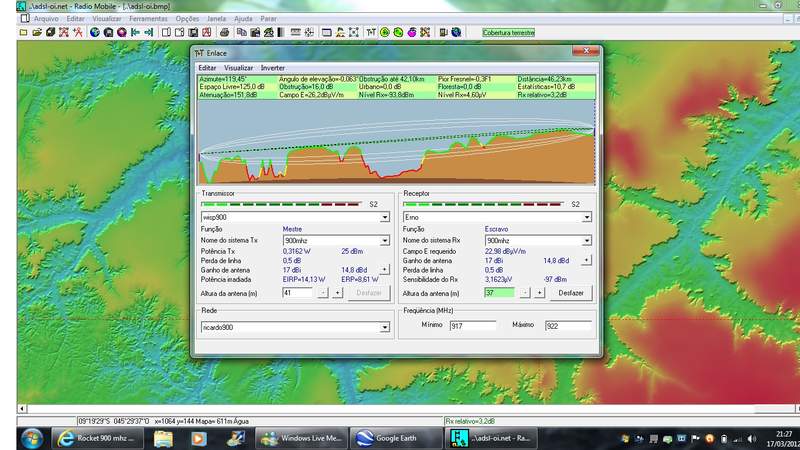This screenshot has height=450, width=800.
Task: Switch to Windows Live Messenger in taskbar
Action: [x=299, y=438]
